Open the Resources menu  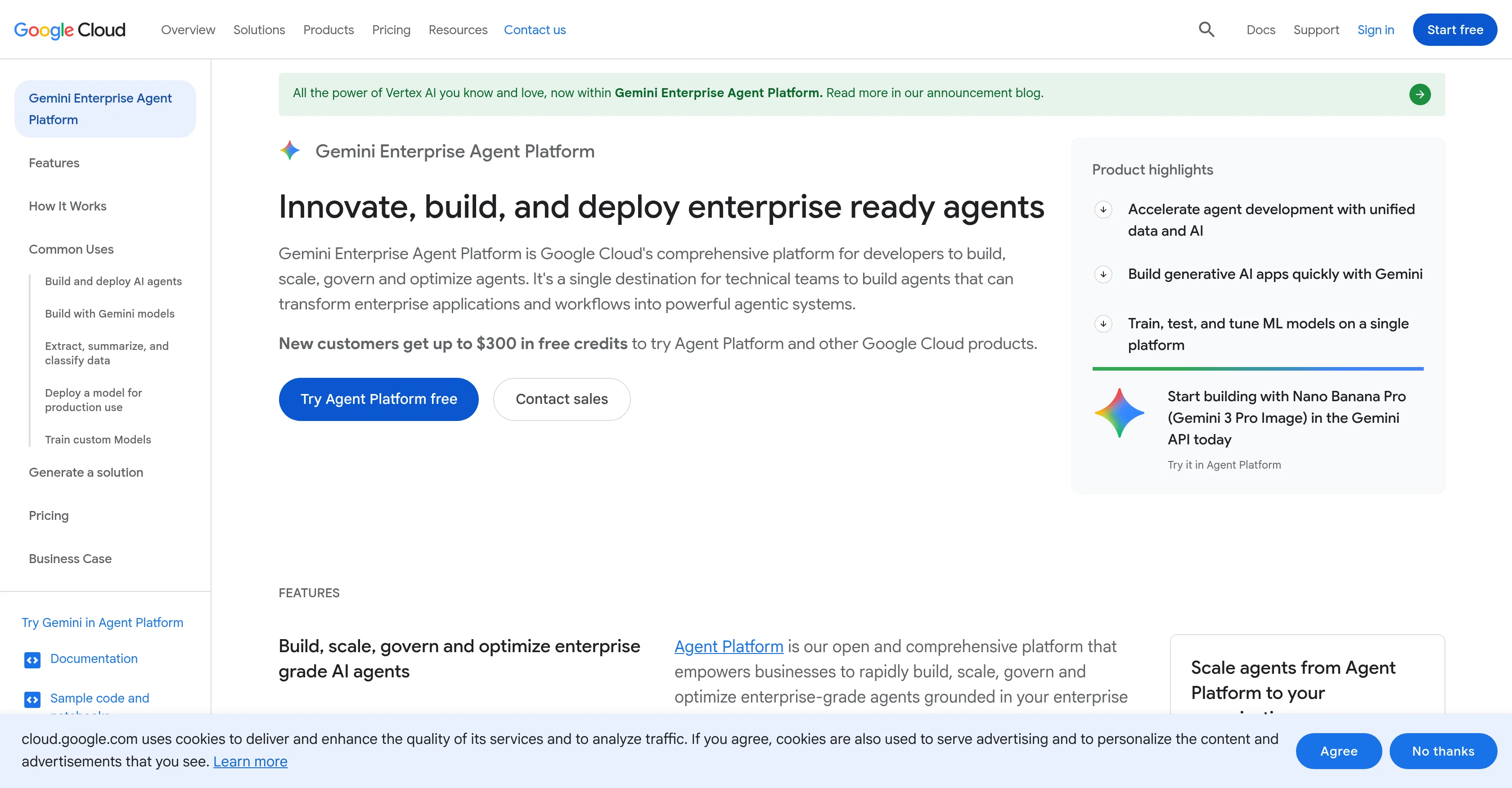tap(458, 30)
